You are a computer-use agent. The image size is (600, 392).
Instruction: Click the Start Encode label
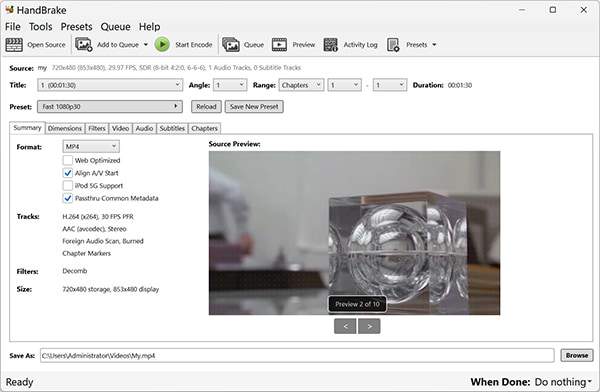[x=194, y=45]
